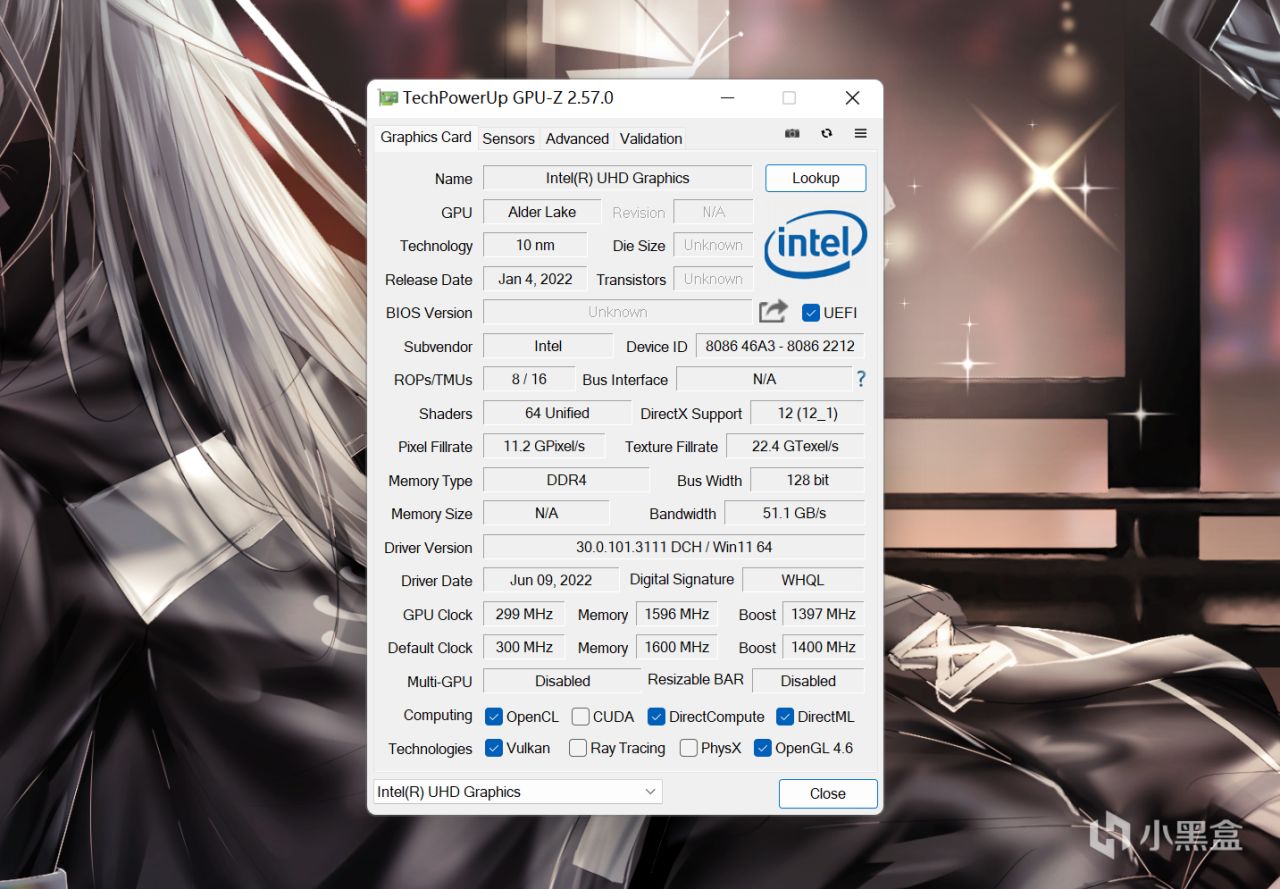
Task: Click the Driver Date field Jun 09, 2022
Action: pyautogui.click(x=550, y=580)
